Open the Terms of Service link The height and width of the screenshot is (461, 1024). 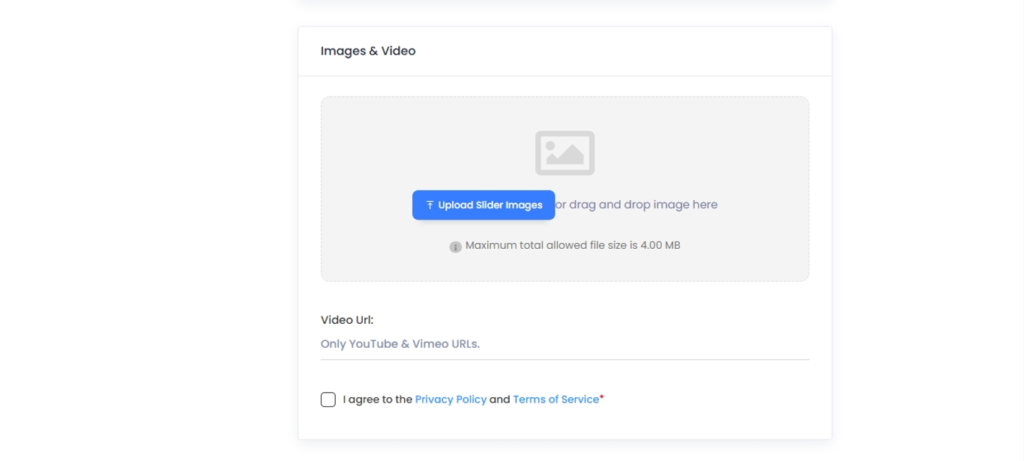(x=556, y=400)
